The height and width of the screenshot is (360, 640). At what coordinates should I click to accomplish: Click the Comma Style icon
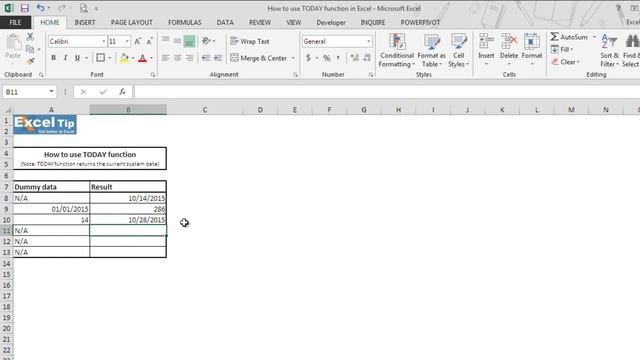[x=338, y=58]
